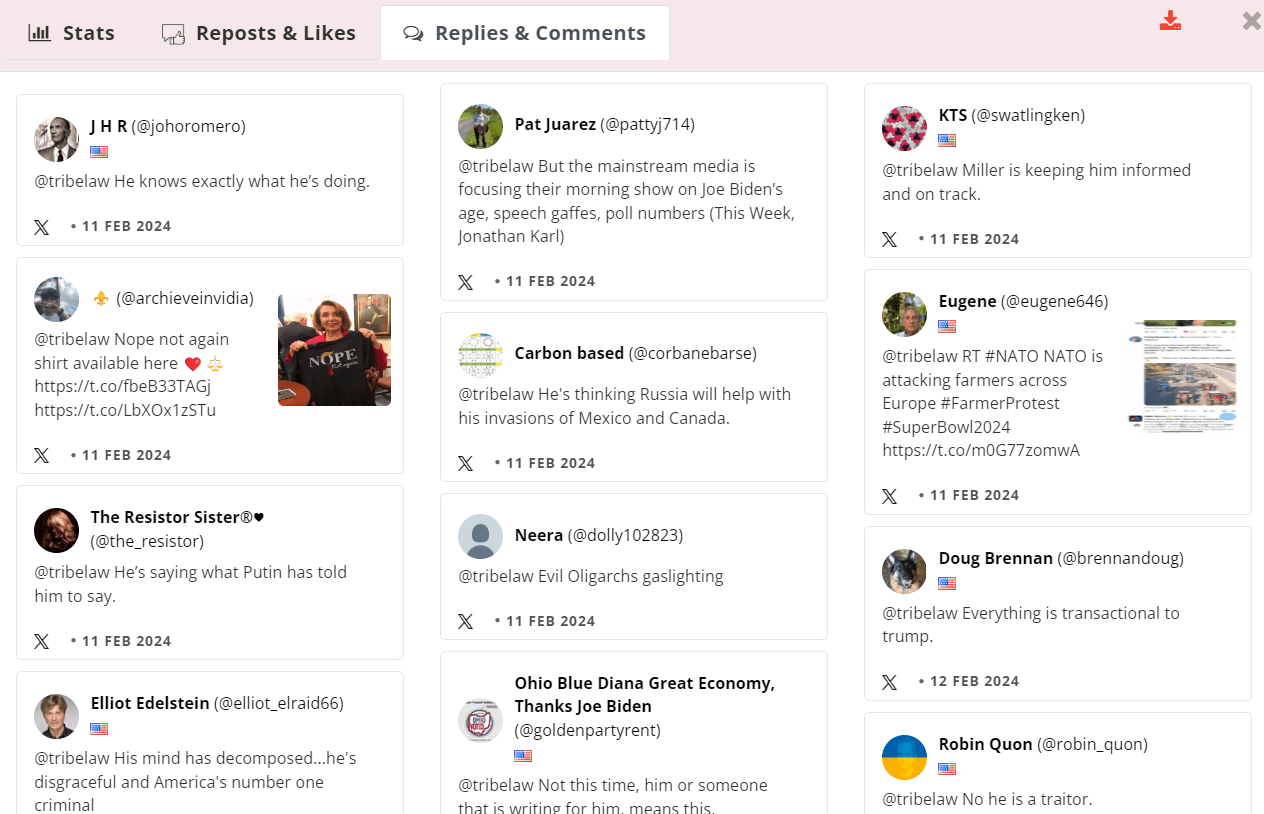Click Neera's default gray avatar
Image resolution: width=1264 pixels, height=814 pixels.
480,537
